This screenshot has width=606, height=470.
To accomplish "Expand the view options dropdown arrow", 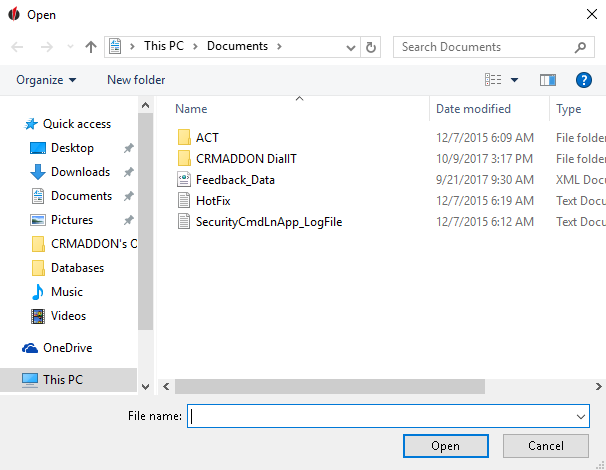I will click(x=514, y=80).
